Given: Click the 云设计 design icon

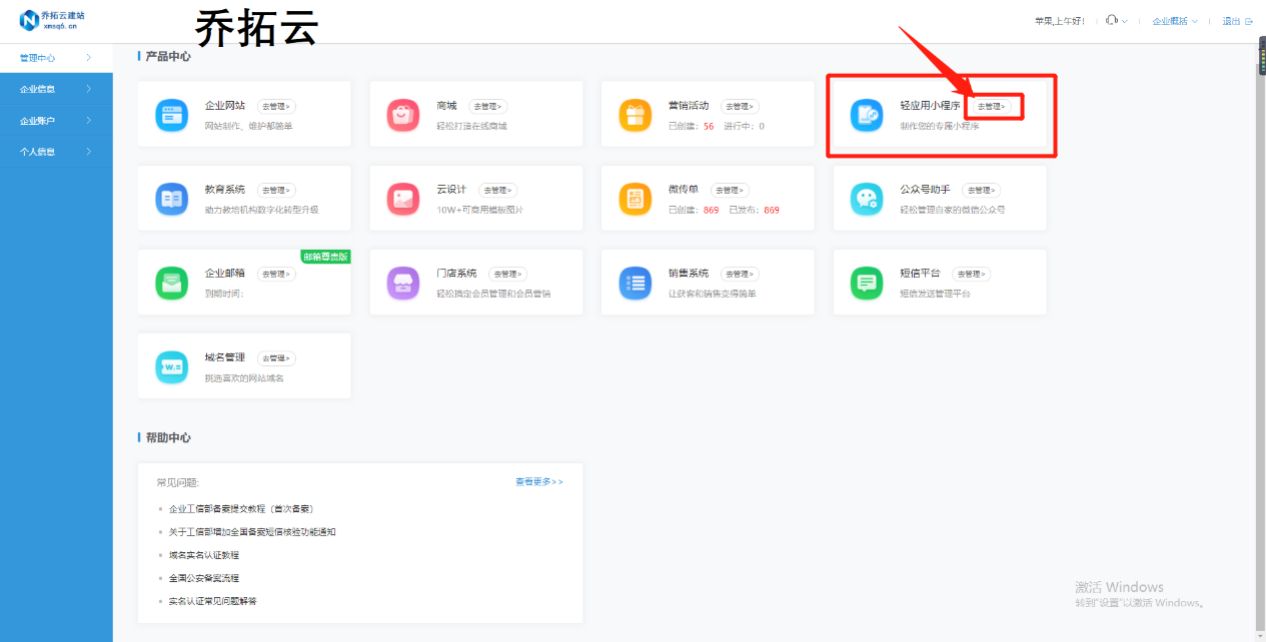Looking at the screenshot, I should pos(403,197).
